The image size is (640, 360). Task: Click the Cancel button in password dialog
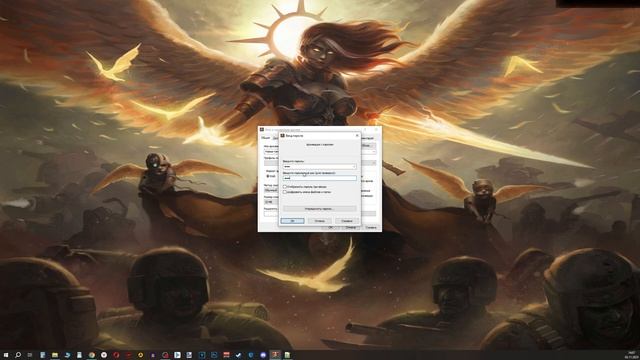[320, 221]
